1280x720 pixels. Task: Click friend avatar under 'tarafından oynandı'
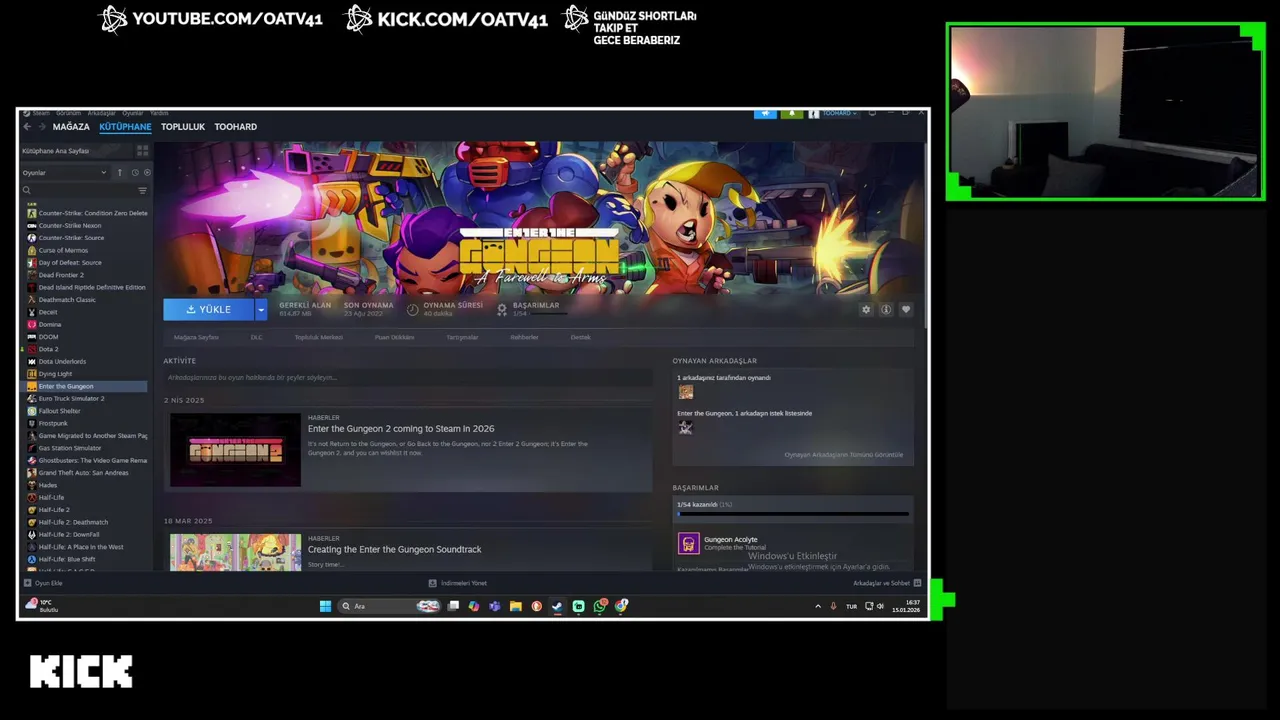pos(685,392)
